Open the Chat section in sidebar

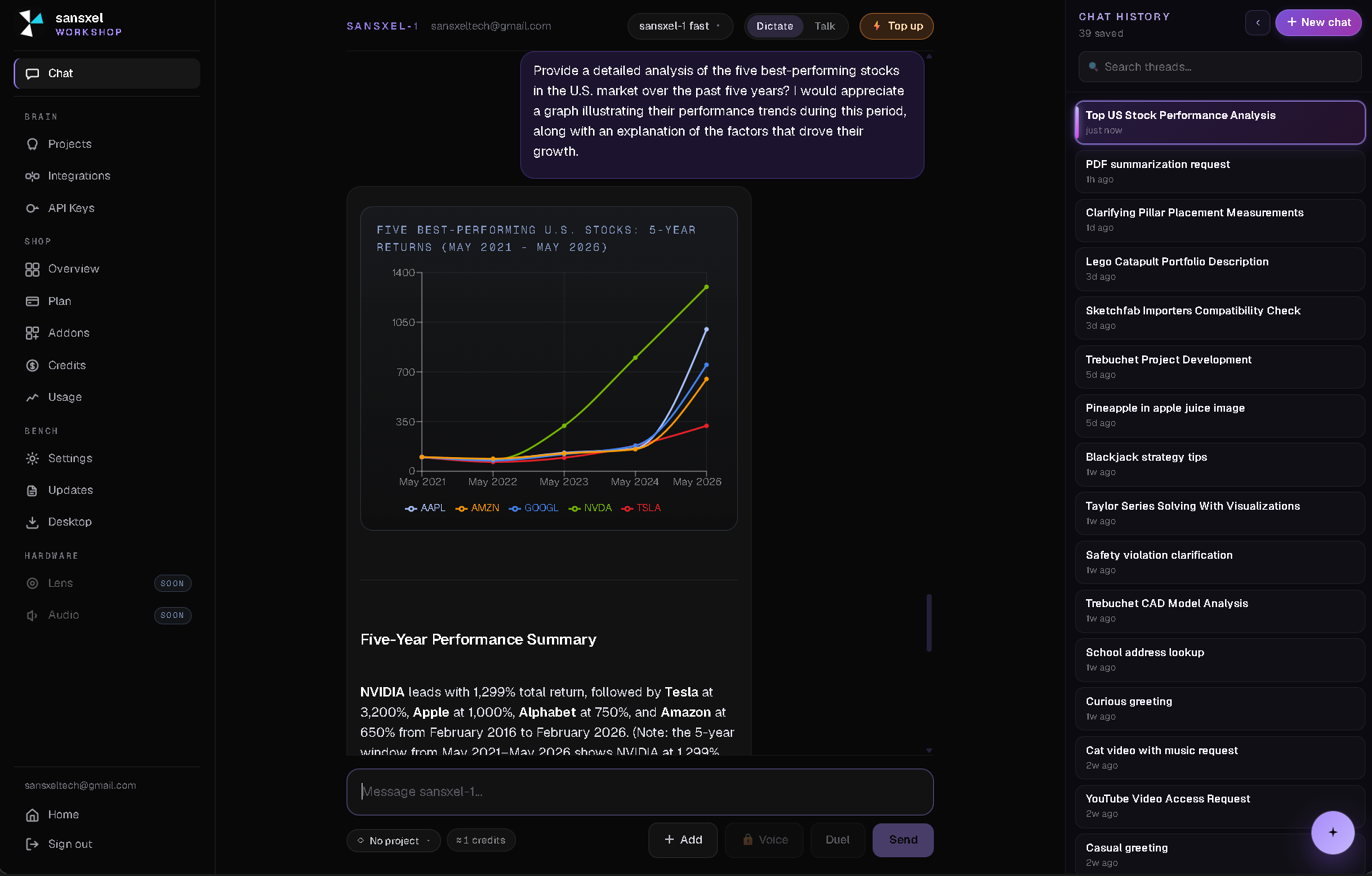tap(107, 74)
